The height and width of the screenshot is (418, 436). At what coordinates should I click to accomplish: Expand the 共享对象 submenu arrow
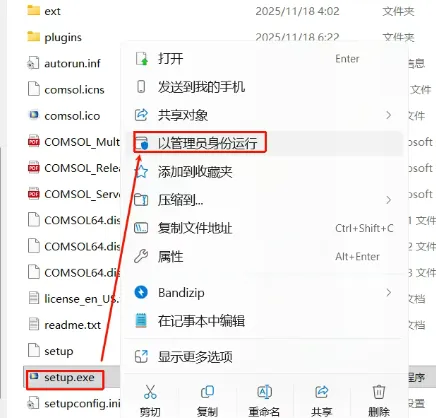pyautogui.click(x=388, y=115)
